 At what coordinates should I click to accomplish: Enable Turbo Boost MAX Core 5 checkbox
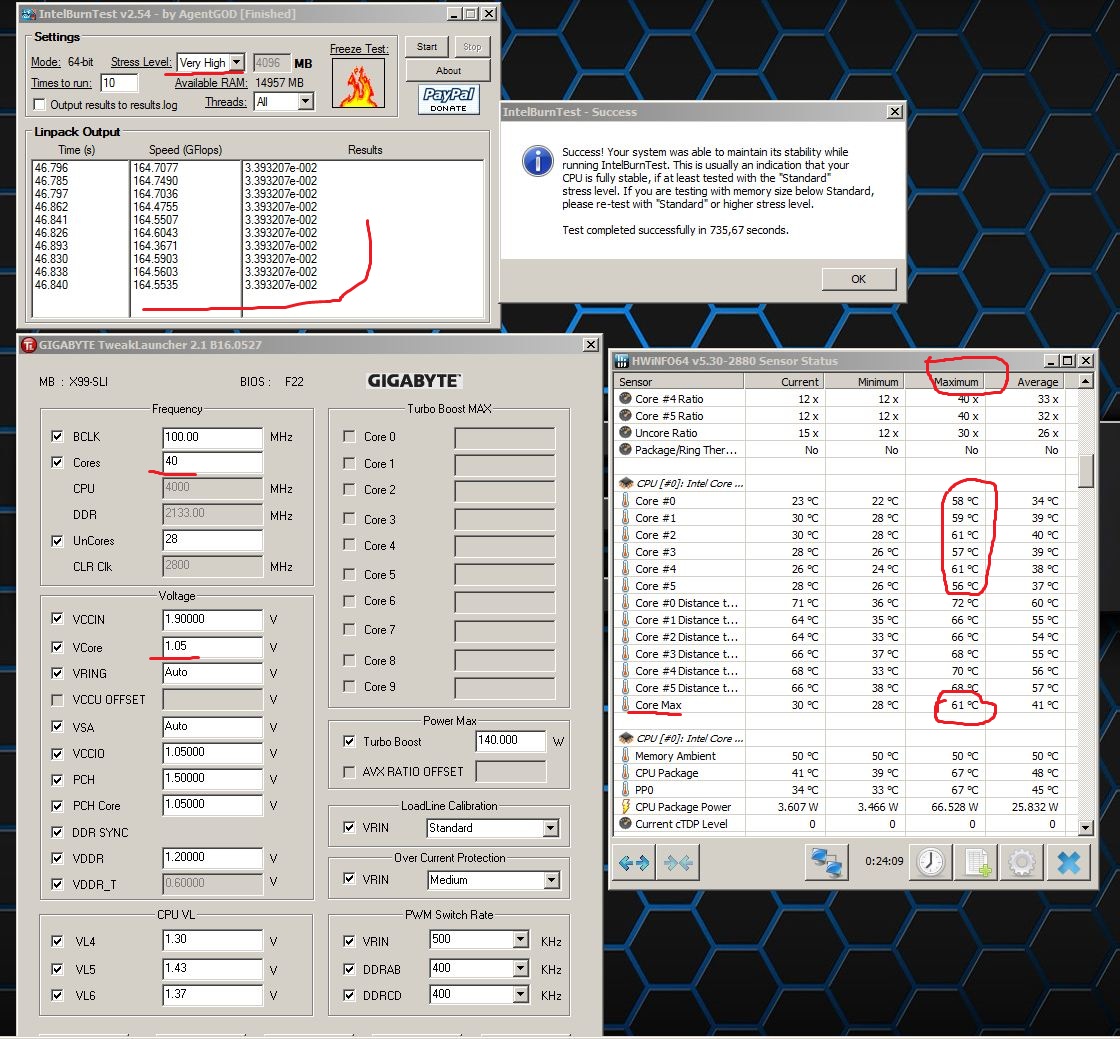[x=349, y=574]
